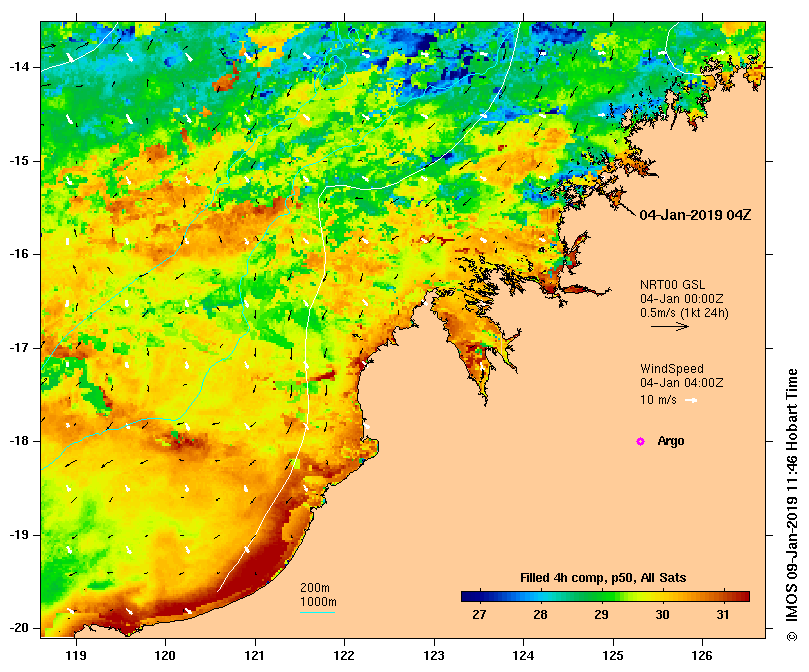Click the '04-Jan 04:00Z' wind time

(682, 382)
